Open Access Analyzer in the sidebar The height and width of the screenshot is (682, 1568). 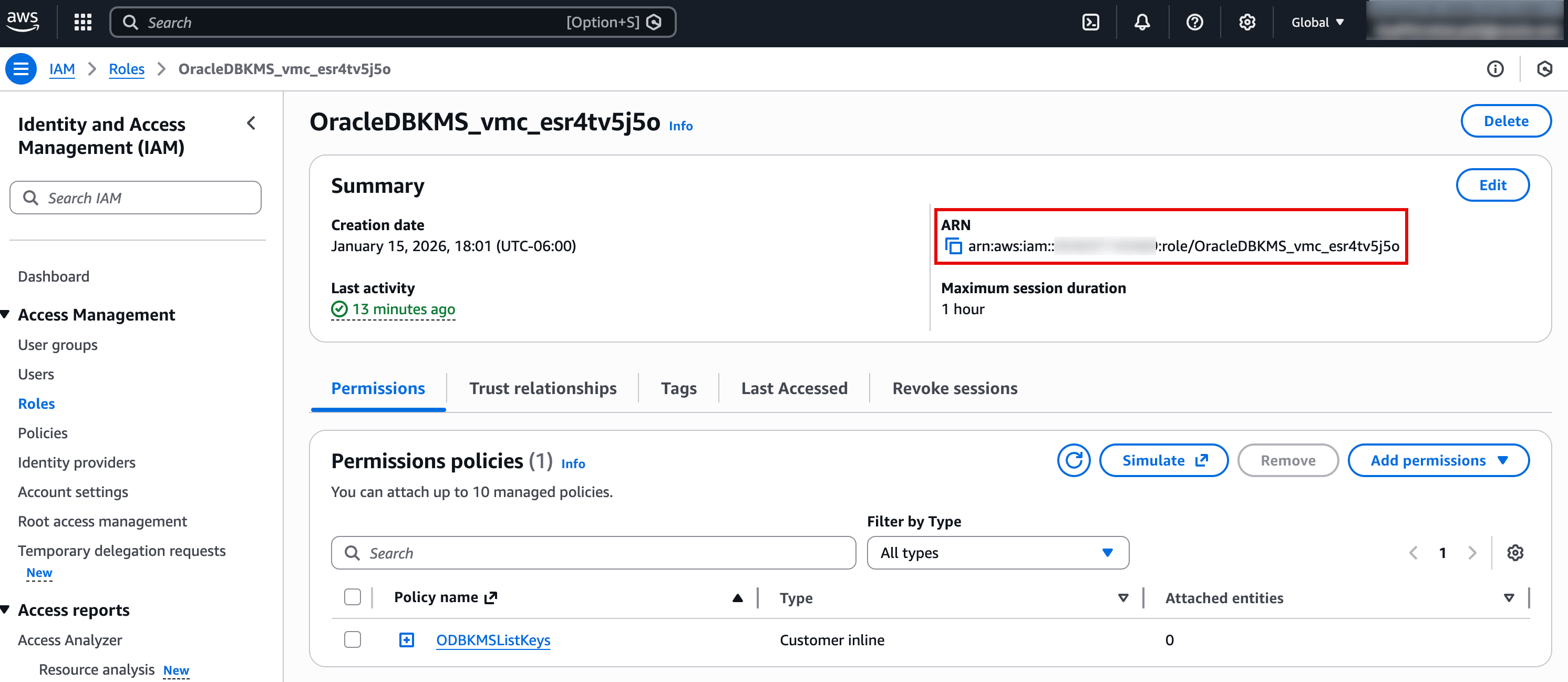(x=70, y=639)
